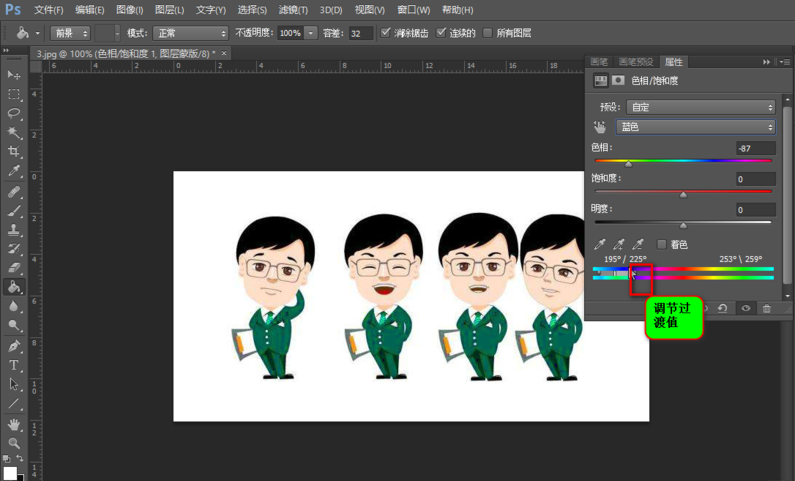This screenshot has width=795, height=481.
Task: Switch to the 画笔预设 tab
Action: pos(637,62)
